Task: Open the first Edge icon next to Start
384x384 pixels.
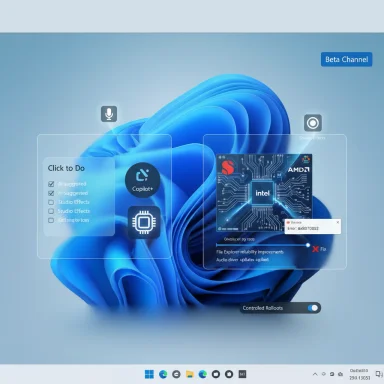Action: (x=163, y=374)
